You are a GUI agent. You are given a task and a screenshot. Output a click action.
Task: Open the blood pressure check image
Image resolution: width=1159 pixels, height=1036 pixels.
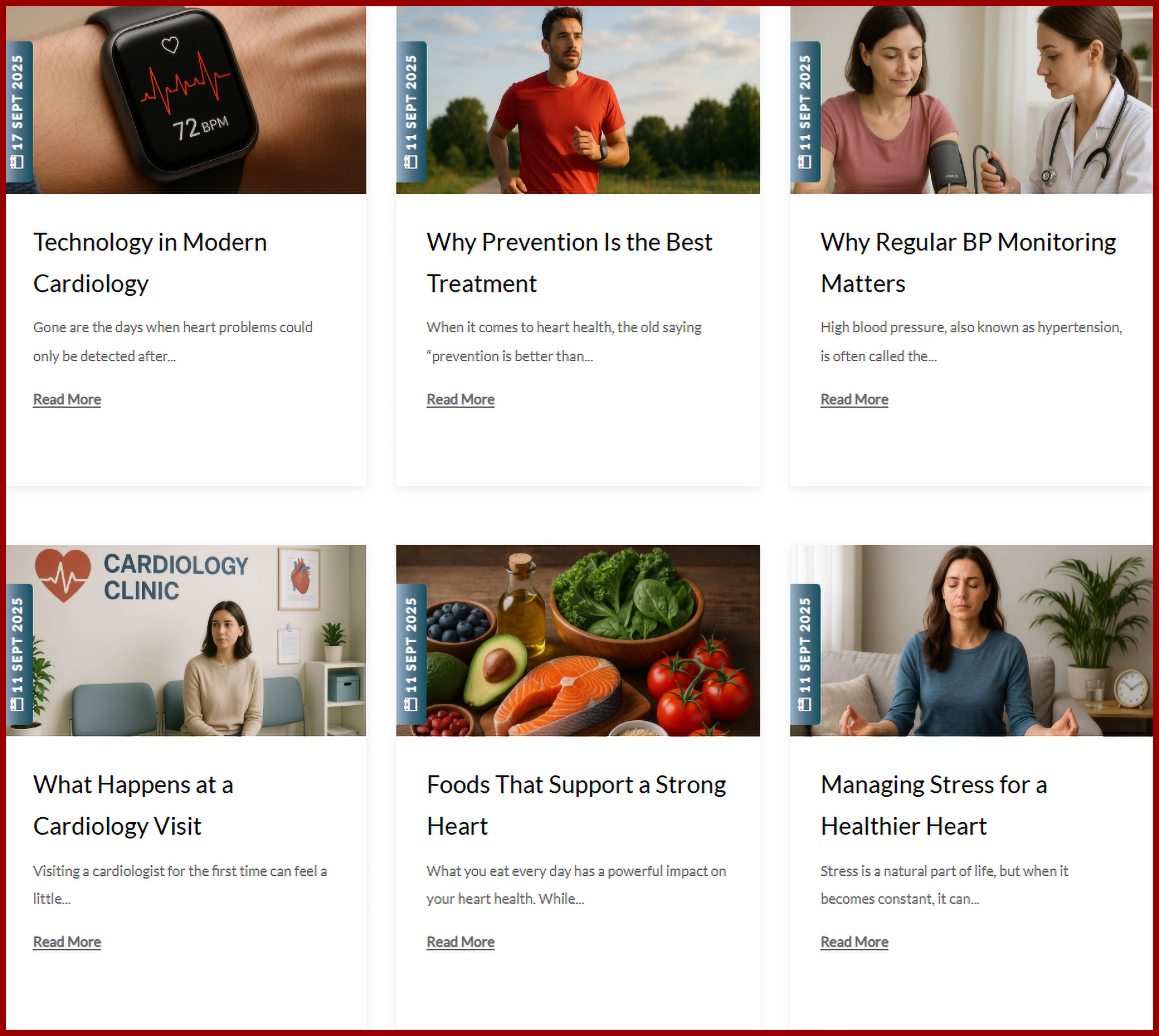pos(971,100)
